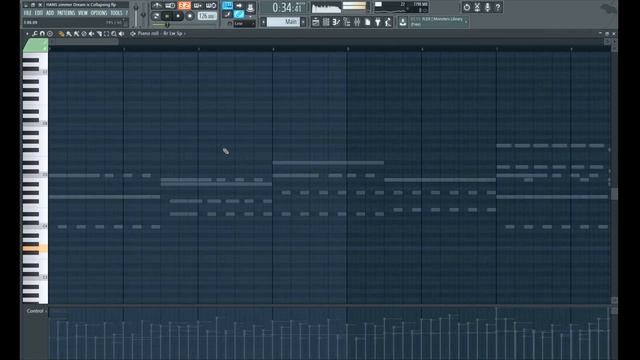Click the piano roll vertical scrollbar handle
This screenshot has height=360, width=640.
click(614, 194)
